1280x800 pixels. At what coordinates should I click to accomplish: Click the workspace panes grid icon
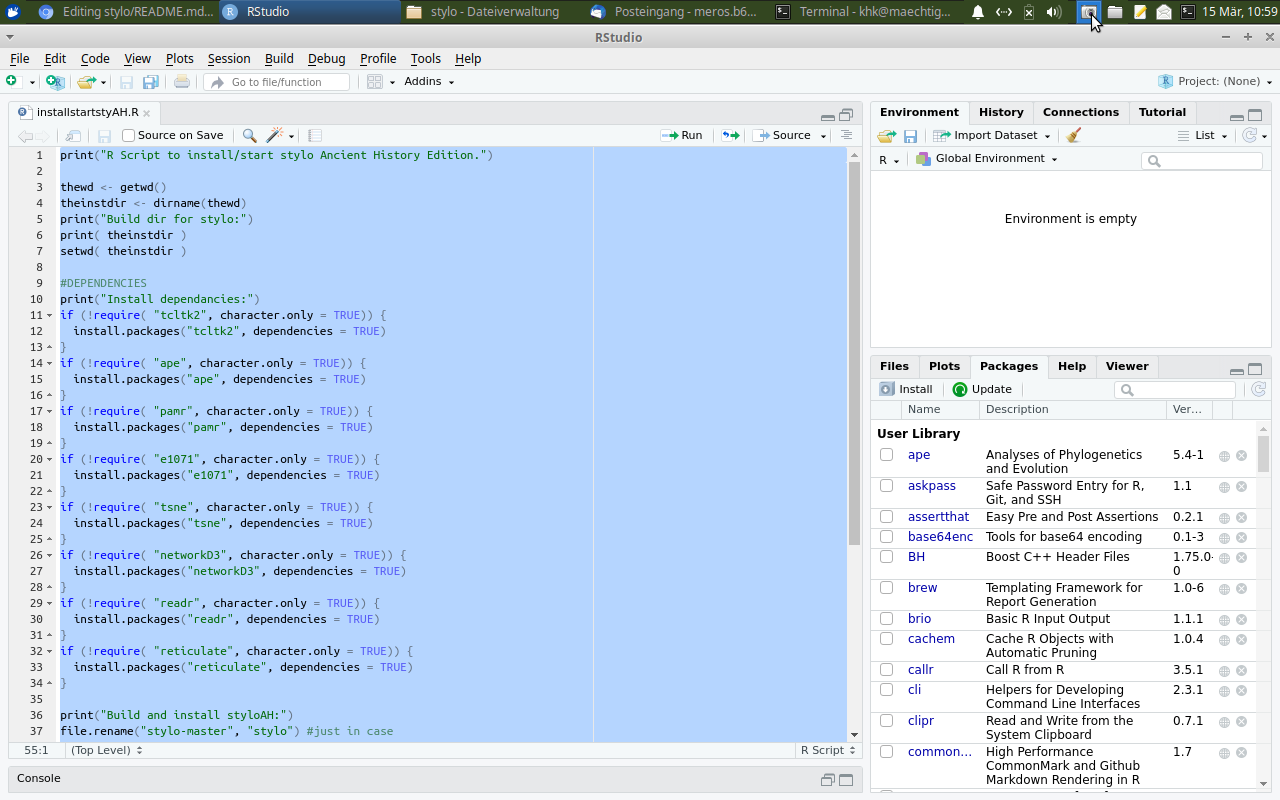coord(375,82)
